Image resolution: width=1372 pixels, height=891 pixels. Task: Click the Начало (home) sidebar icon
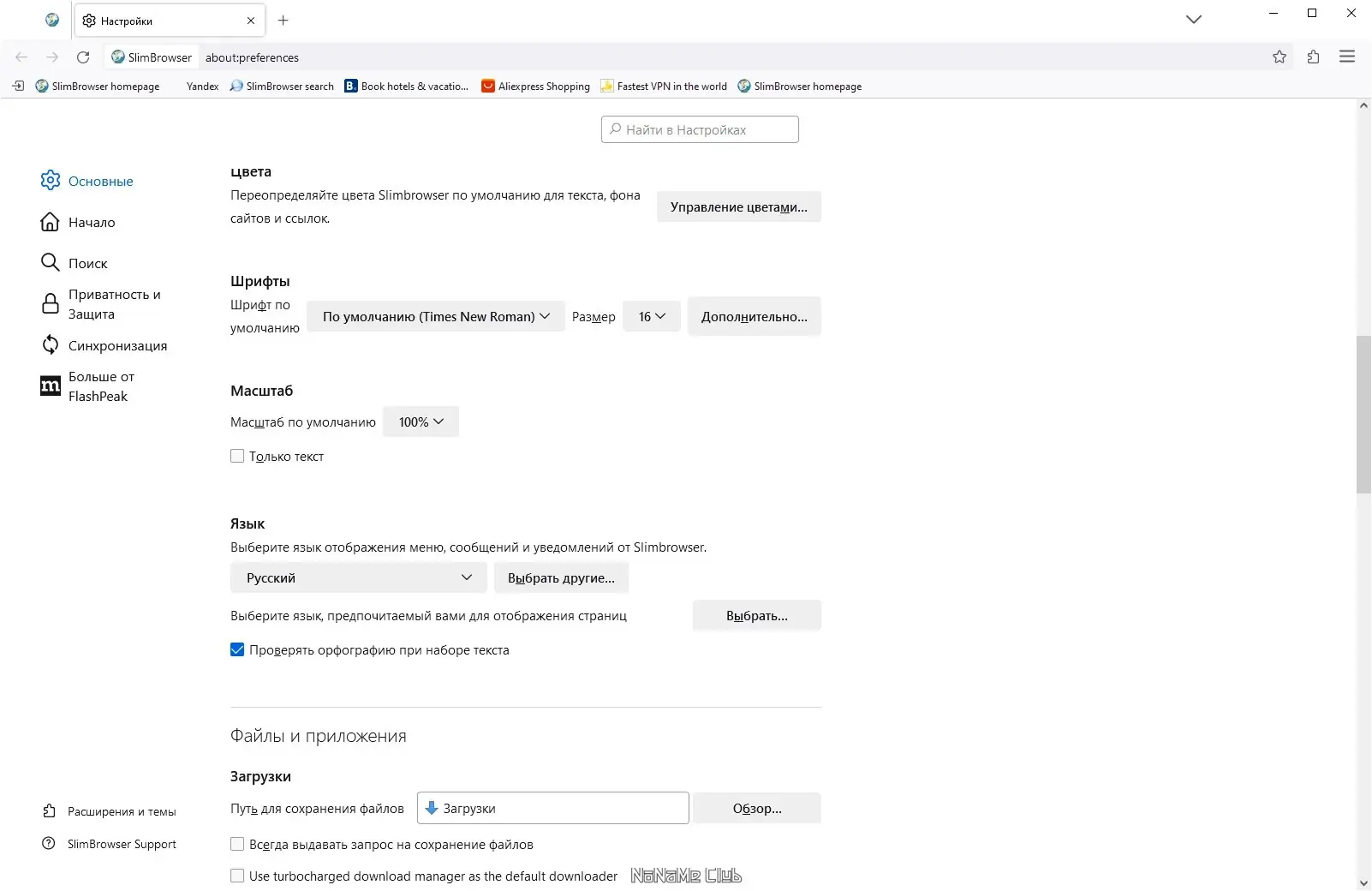pyautogui.click(x=50, y=222)
